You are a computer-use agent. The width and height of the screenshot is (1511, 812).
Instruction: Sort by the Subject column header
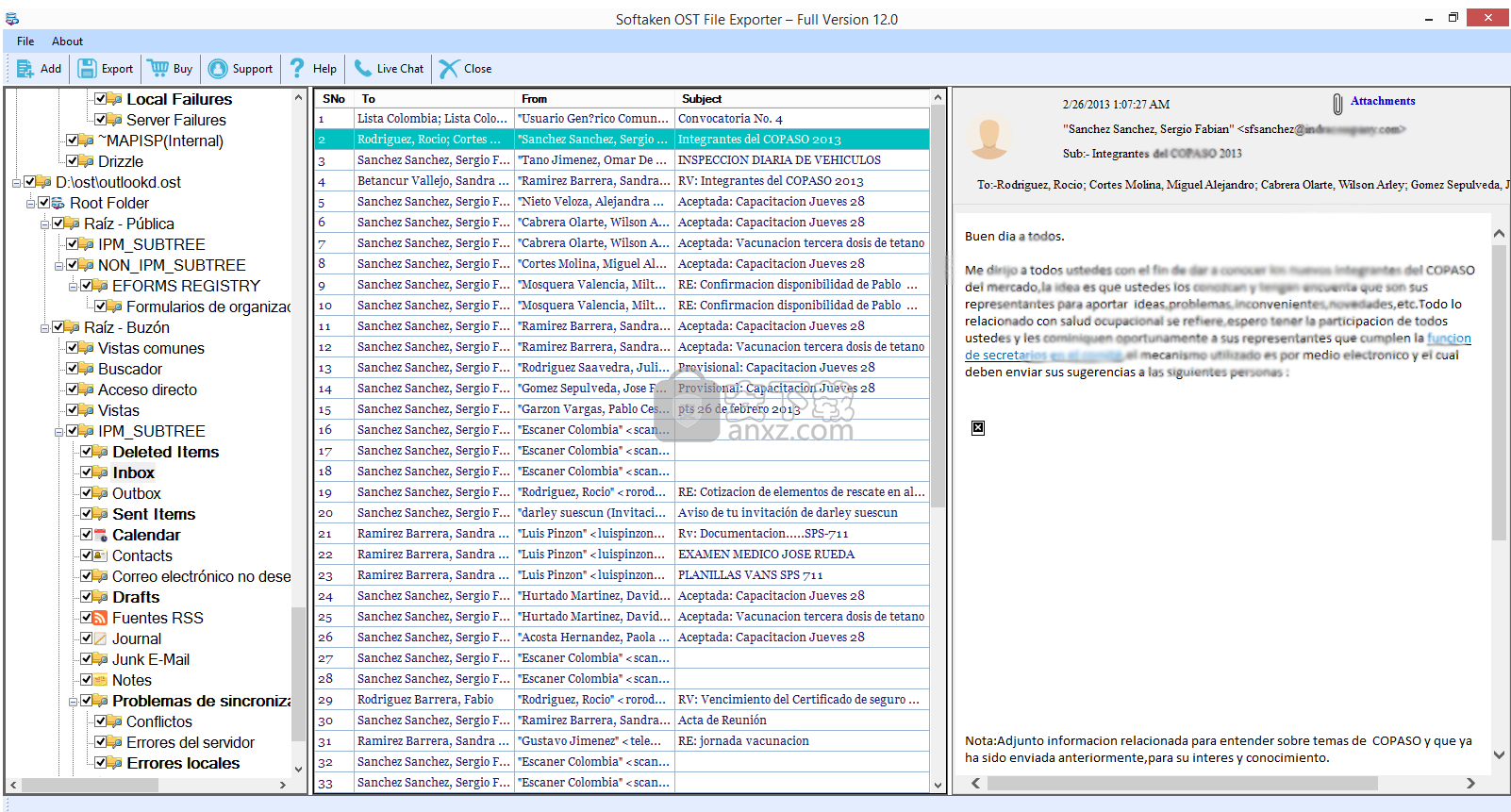pos(803,99)
